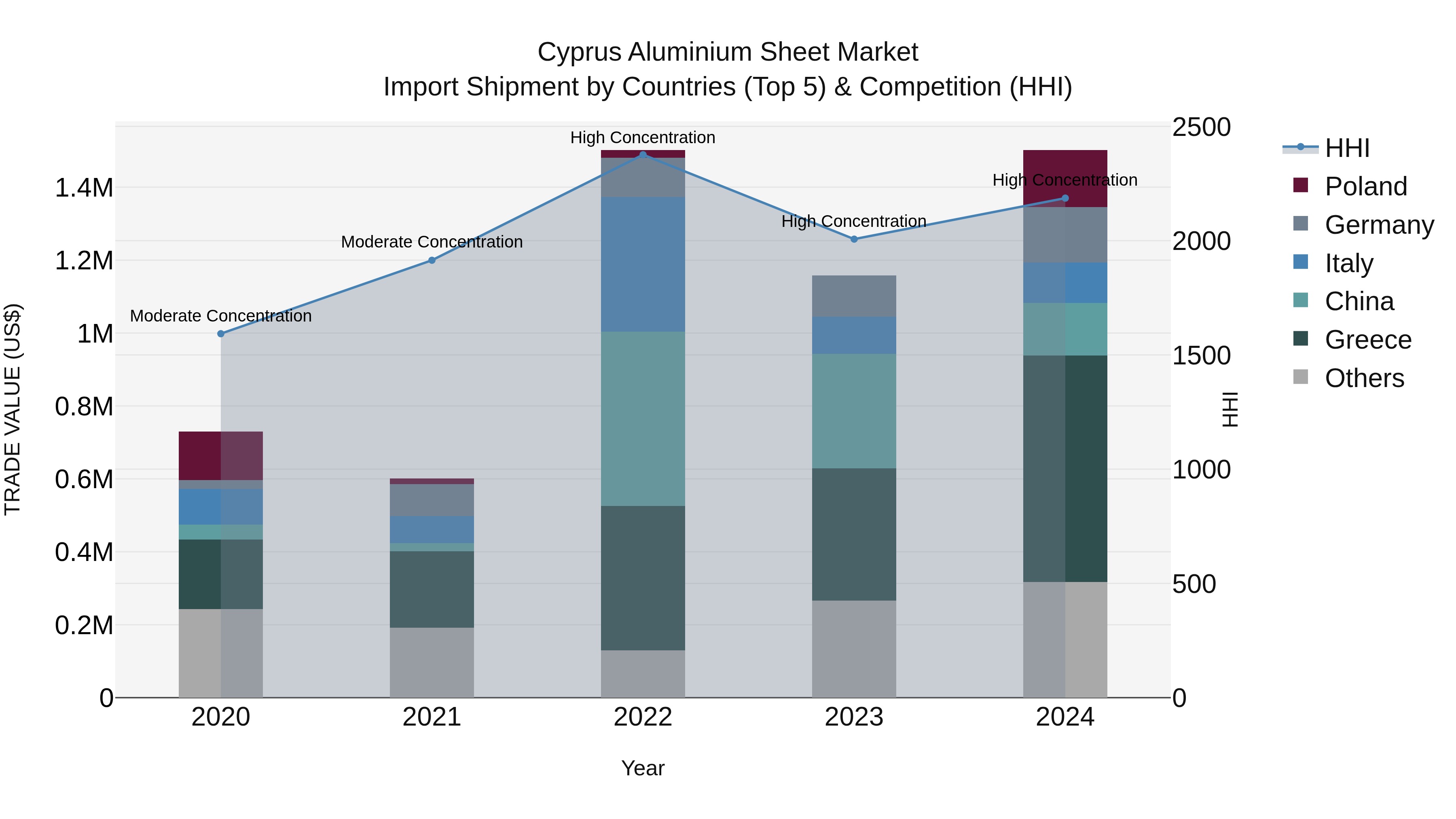Click the 1.4M y-axis tick label
Image resolution: width=1456 pixels, height=819 pixels.
84,188
